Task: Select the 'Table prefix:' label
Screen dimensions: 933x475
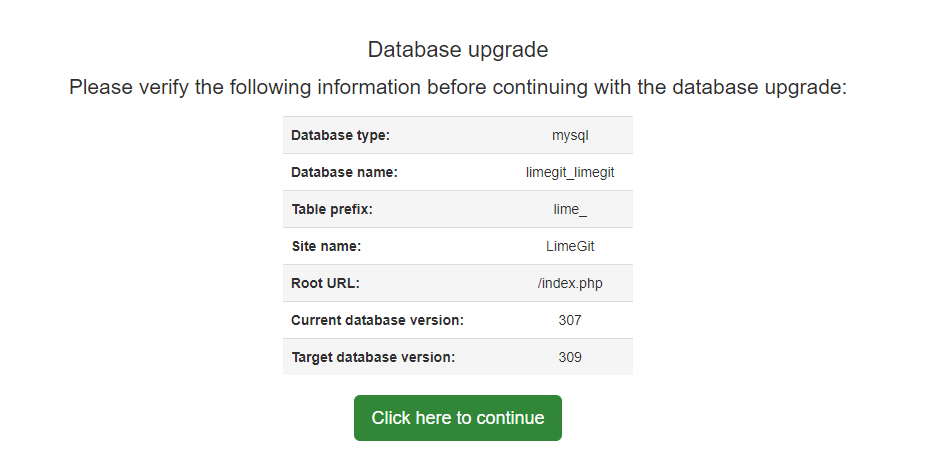Action: pyautogui.click(x=332, y=209)
